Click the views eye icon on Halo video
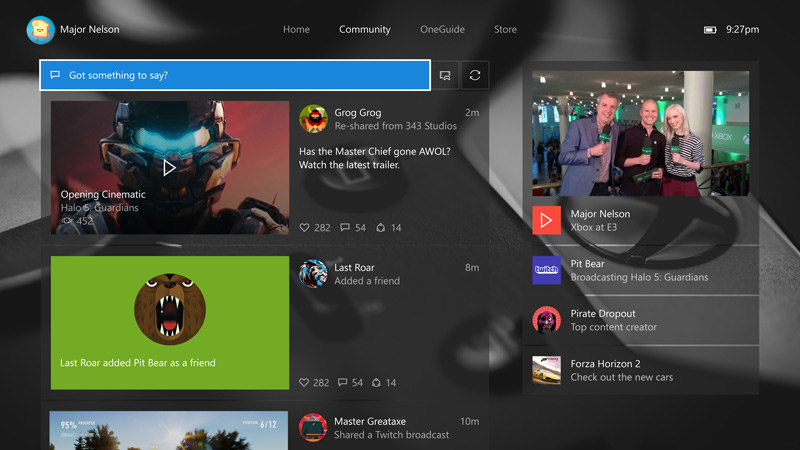The height and width of the screenshot is (450, 800). 67,221
